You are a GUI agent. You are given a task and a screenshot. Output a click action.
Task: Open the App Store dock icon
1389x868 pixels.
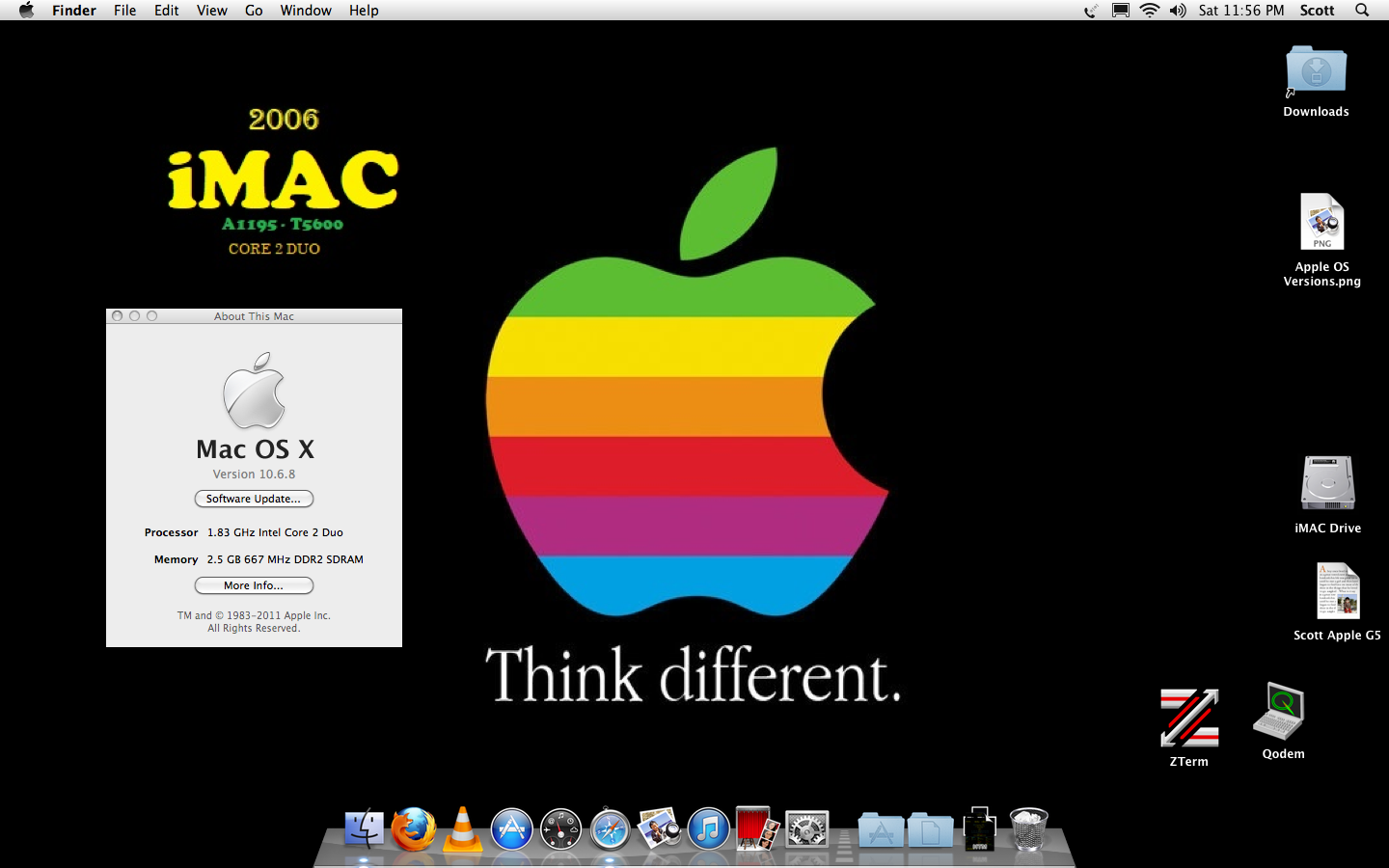tap(511, 828)
